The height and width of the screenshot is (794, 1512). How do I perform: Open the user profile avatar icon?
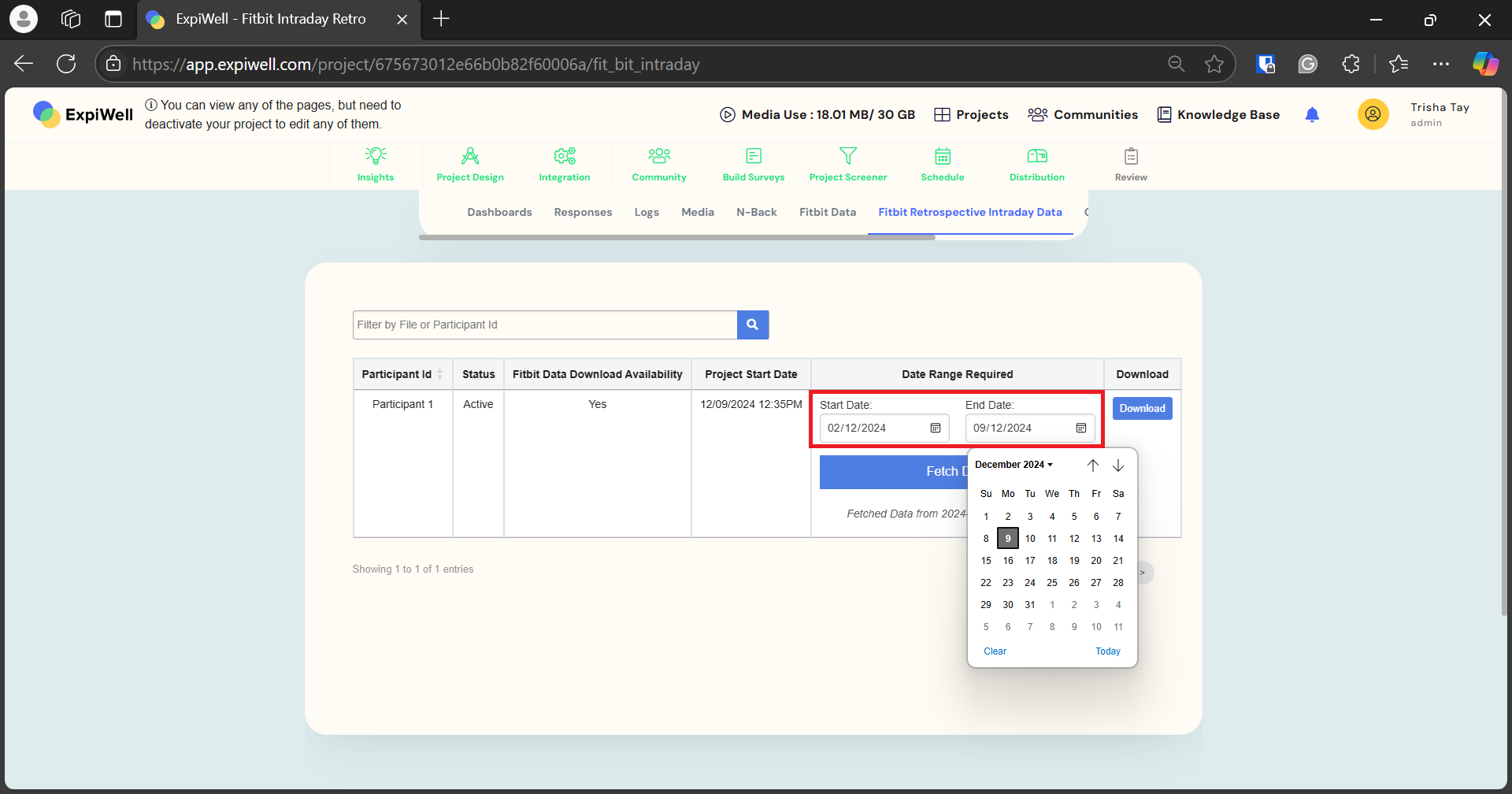pyautogui.click(x=1373, y=114)
